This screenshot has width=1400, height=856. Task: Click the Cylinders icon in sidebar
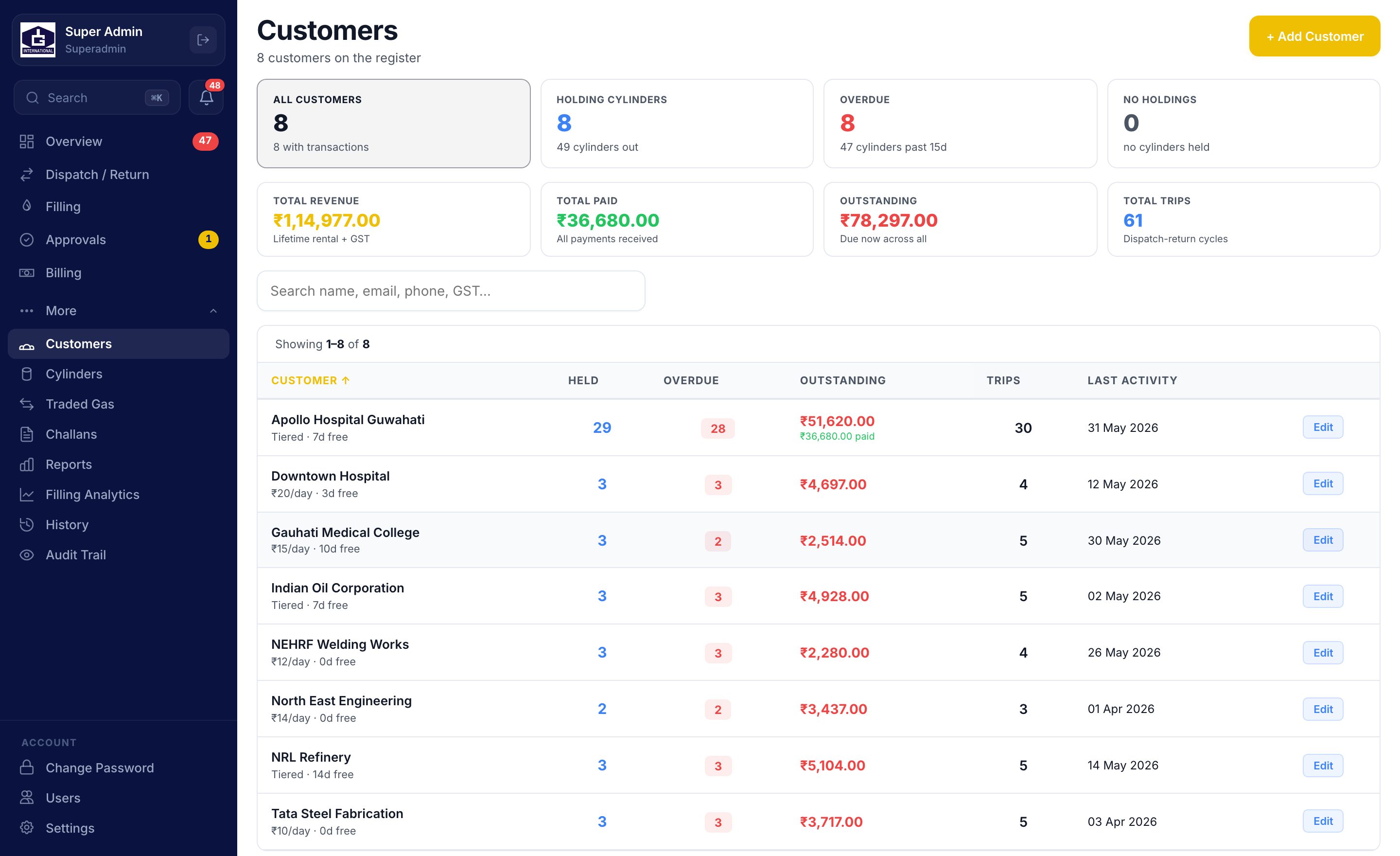[27, 374]
